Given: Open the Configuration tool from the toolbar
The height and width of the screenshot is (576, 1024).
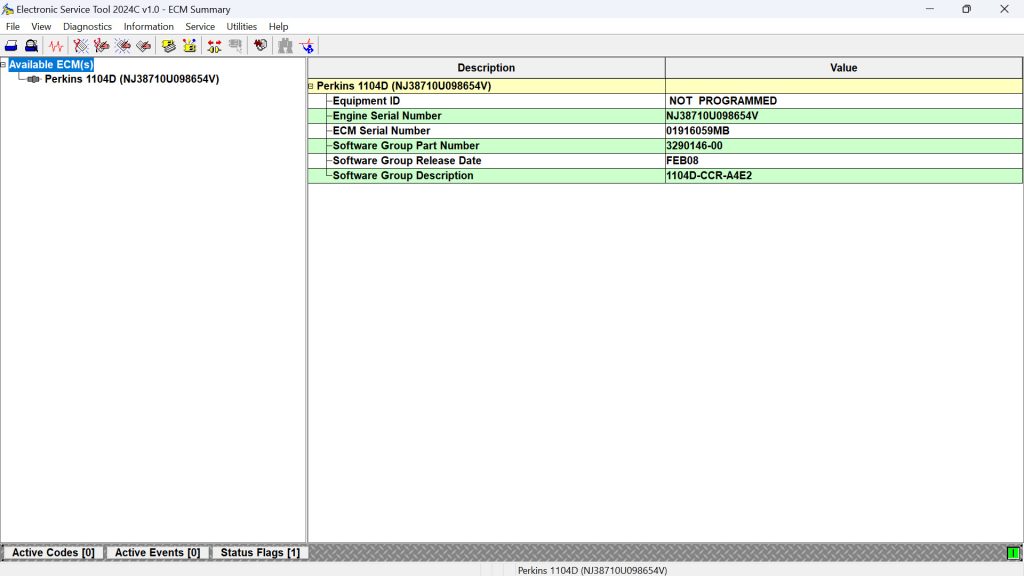Looking at the screenshot, I should pos(168,45).
